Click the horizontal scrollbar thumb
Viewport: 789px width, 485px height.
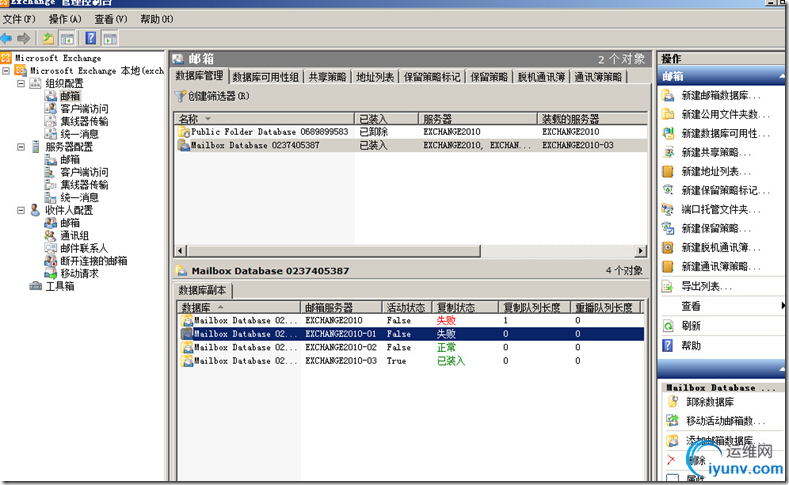pyautogui.click(x=334, y=251)
